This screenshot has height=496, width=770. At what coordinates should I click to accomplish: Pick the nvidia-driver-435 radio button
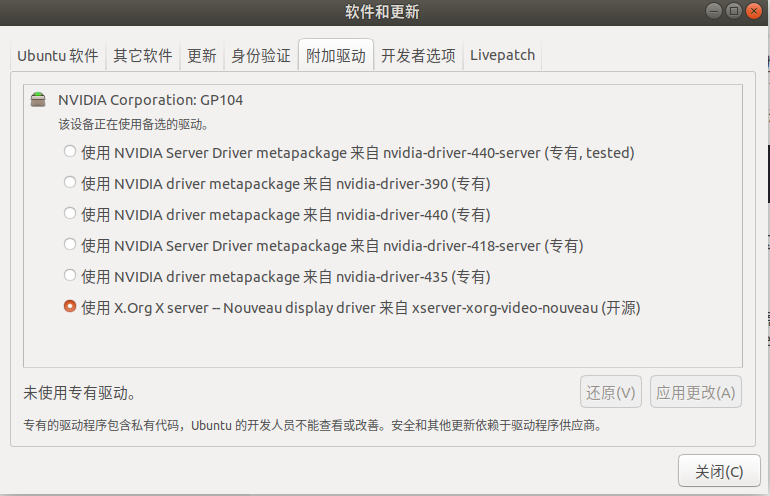click(70, 275)
